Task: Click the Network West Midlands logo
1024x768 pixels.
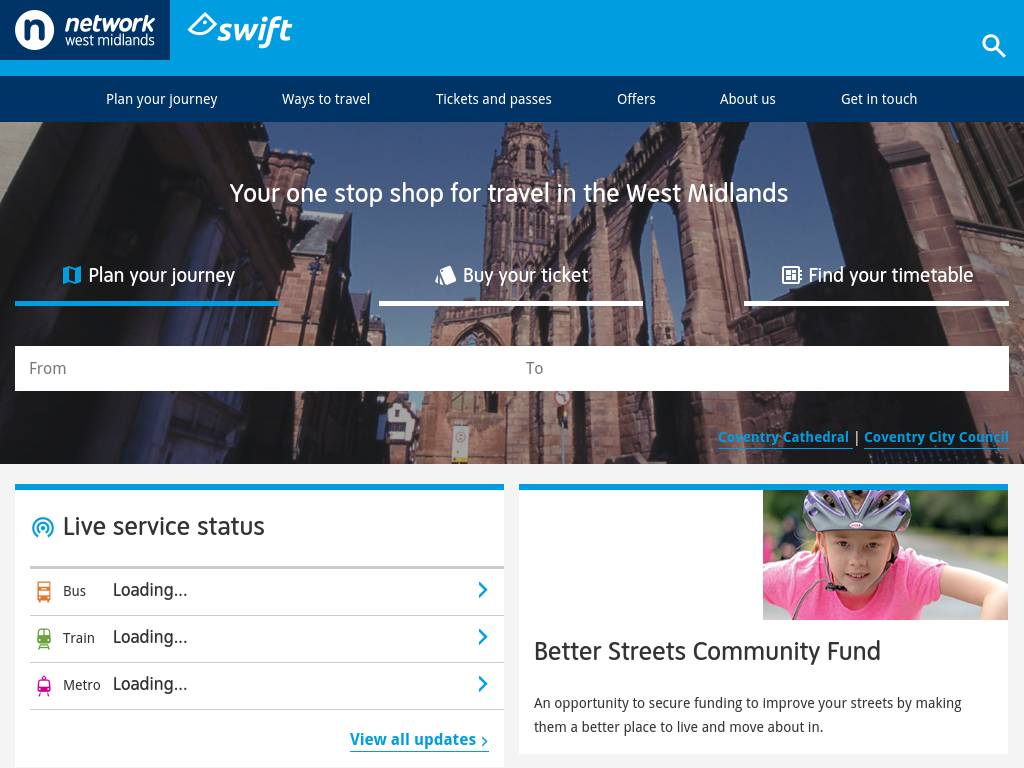Action: pos(85,30)
